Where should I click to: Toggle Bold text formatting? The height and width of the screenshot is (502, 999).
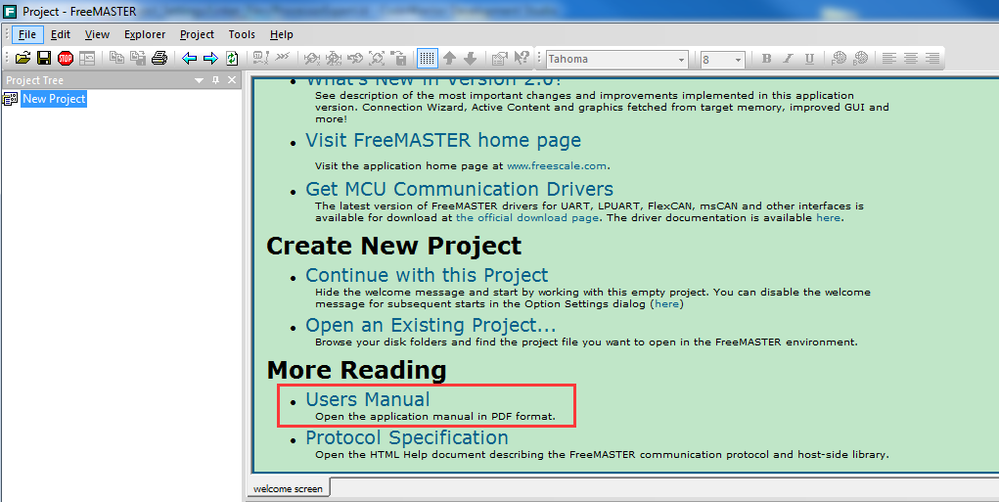pos(766,59)
